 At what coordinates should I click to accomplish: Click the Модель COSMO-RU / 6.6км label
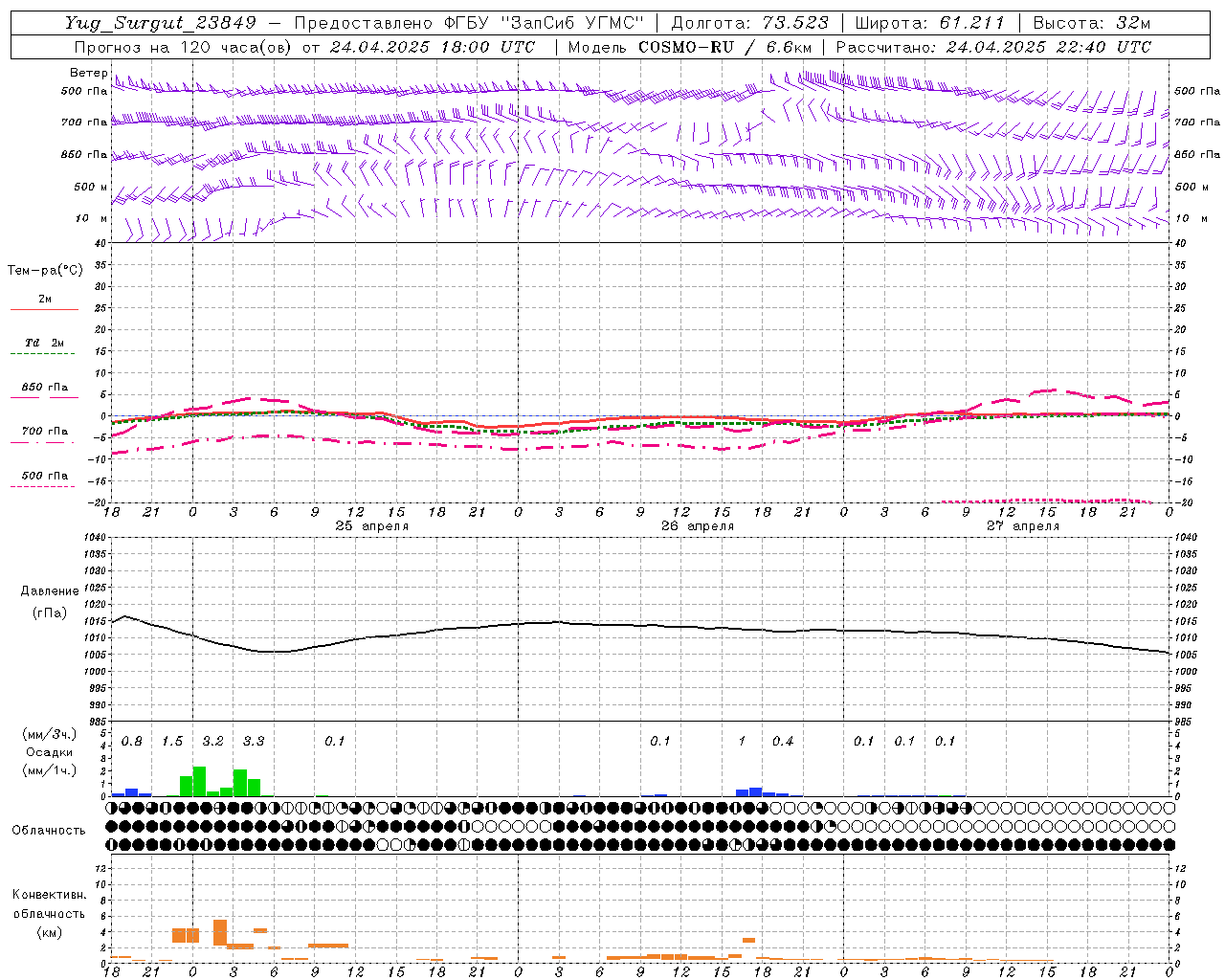click(x=690, y=47)
